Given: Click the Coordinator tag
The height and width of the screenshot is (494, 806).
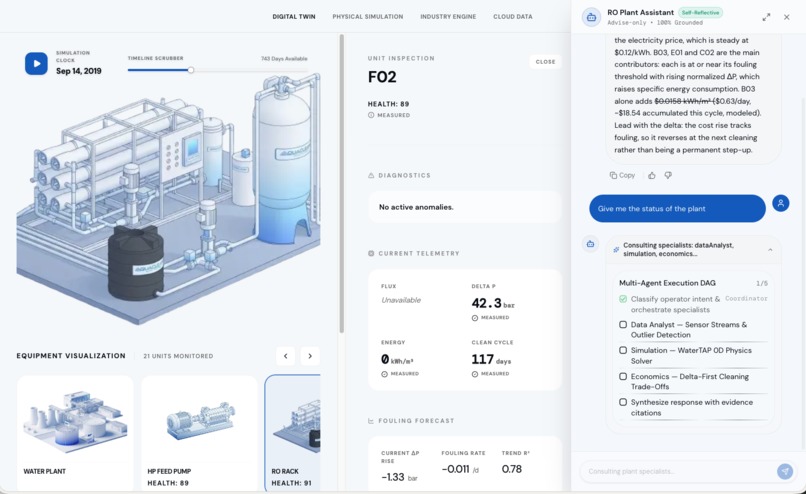Looking at the screenshot, I should [x=746, y=298].
